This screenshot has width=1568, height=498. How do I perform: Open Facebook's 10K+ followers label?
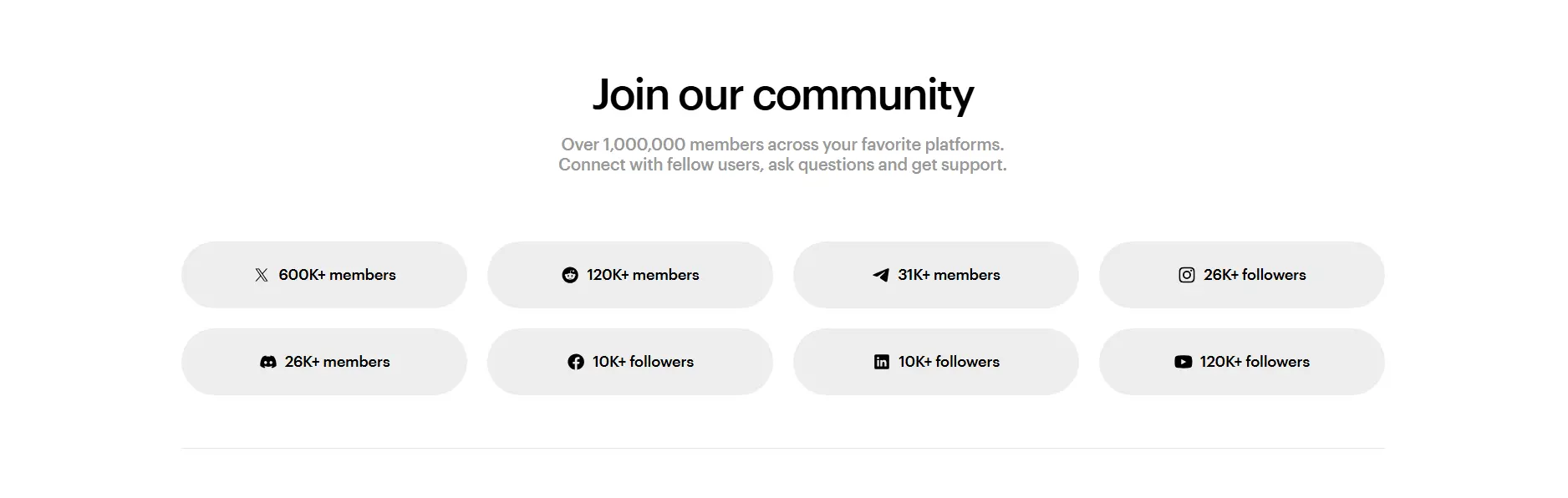click(x=644, y=362)
